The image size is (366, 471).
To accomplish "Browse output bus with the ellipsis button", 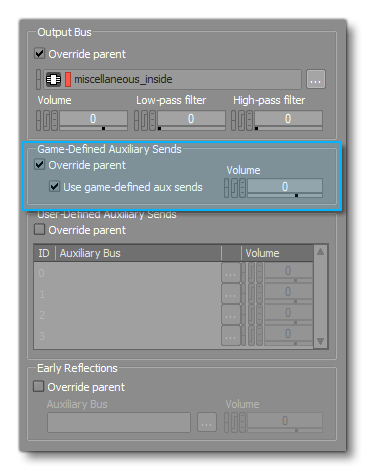I will [316, 79].
